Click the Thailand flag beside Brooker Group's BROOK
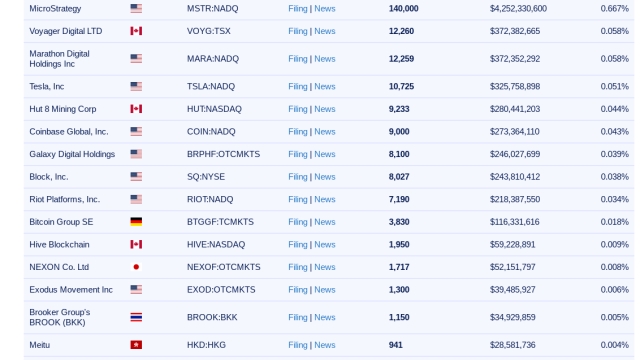This screenshot has width=640, height=360. (x=136, y=317)
